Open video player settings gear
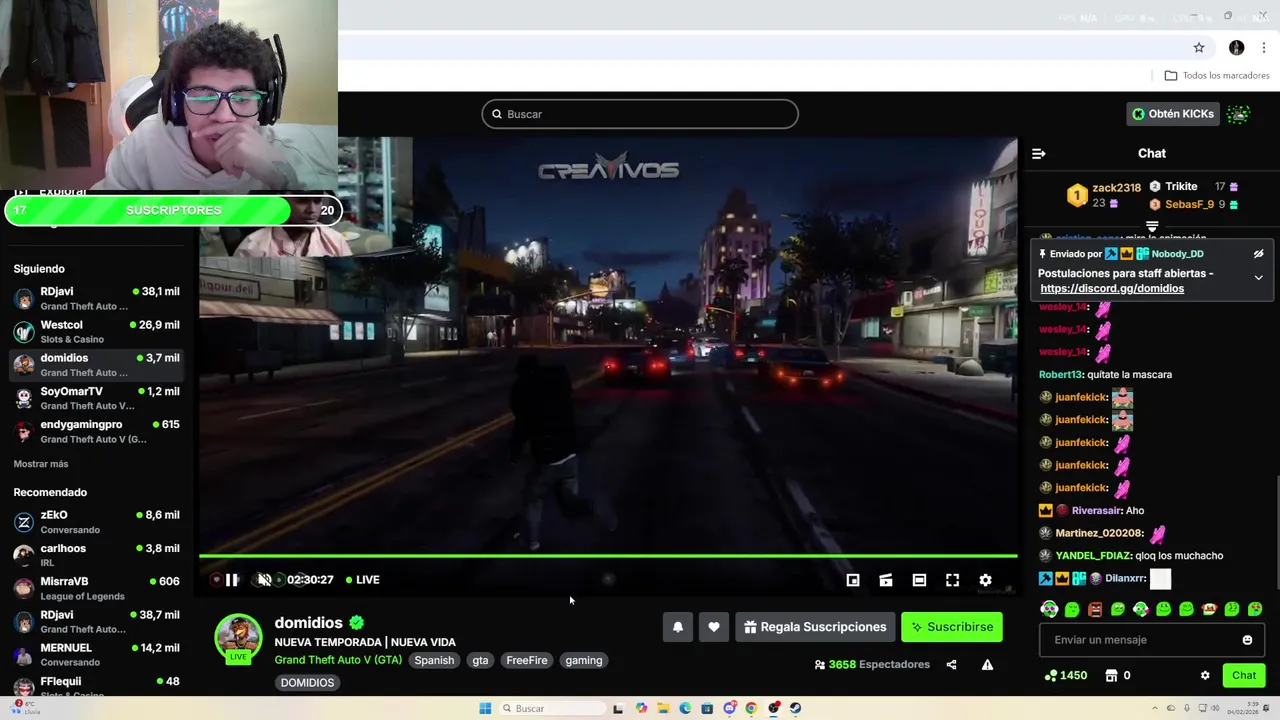Screen dimensions: 1280x720 coord(985,580)
